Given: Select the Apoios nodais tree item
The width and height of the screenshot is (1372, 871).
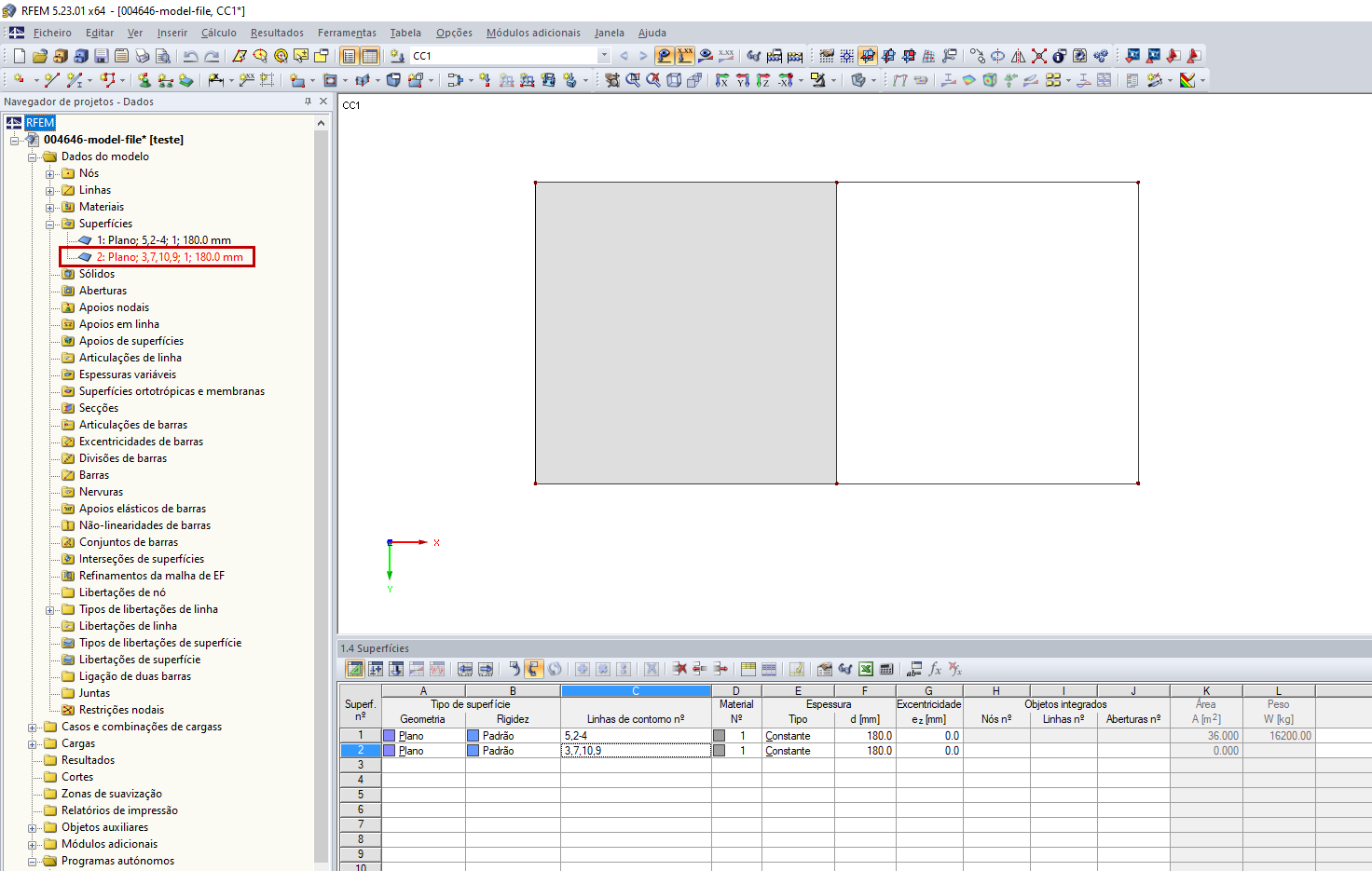Looking at the screenshot, I should (x=114, y=307).
